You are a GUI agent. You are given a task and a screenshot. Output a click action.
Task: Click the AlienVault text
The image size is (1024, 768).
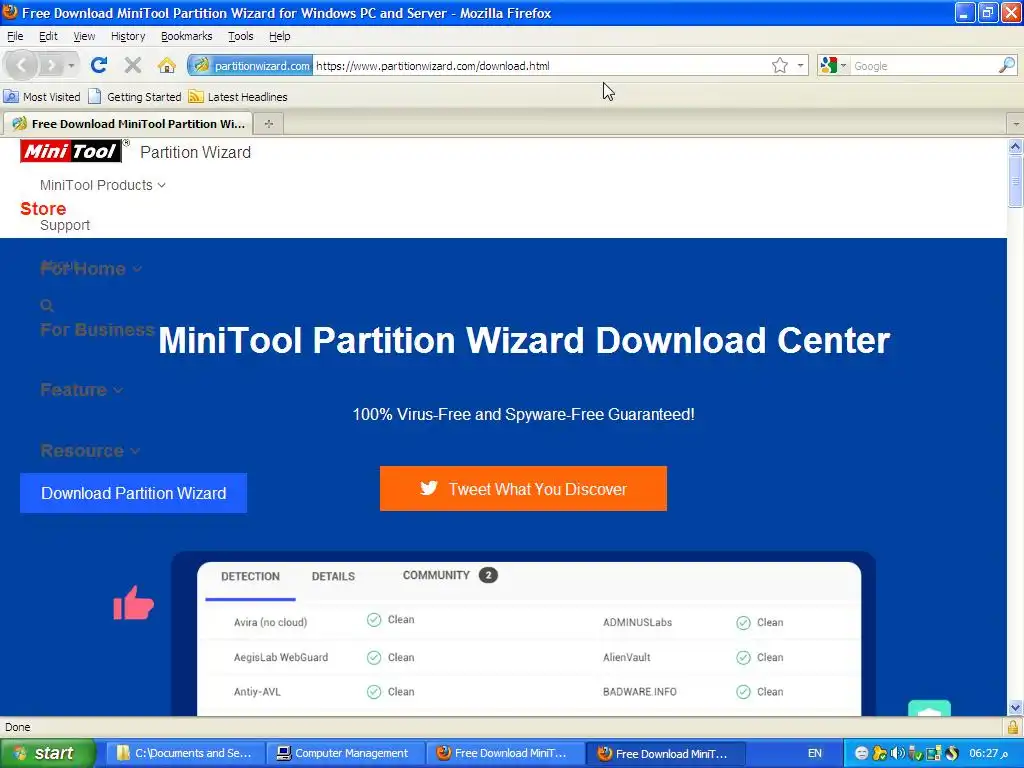click(x=626, y=658)
